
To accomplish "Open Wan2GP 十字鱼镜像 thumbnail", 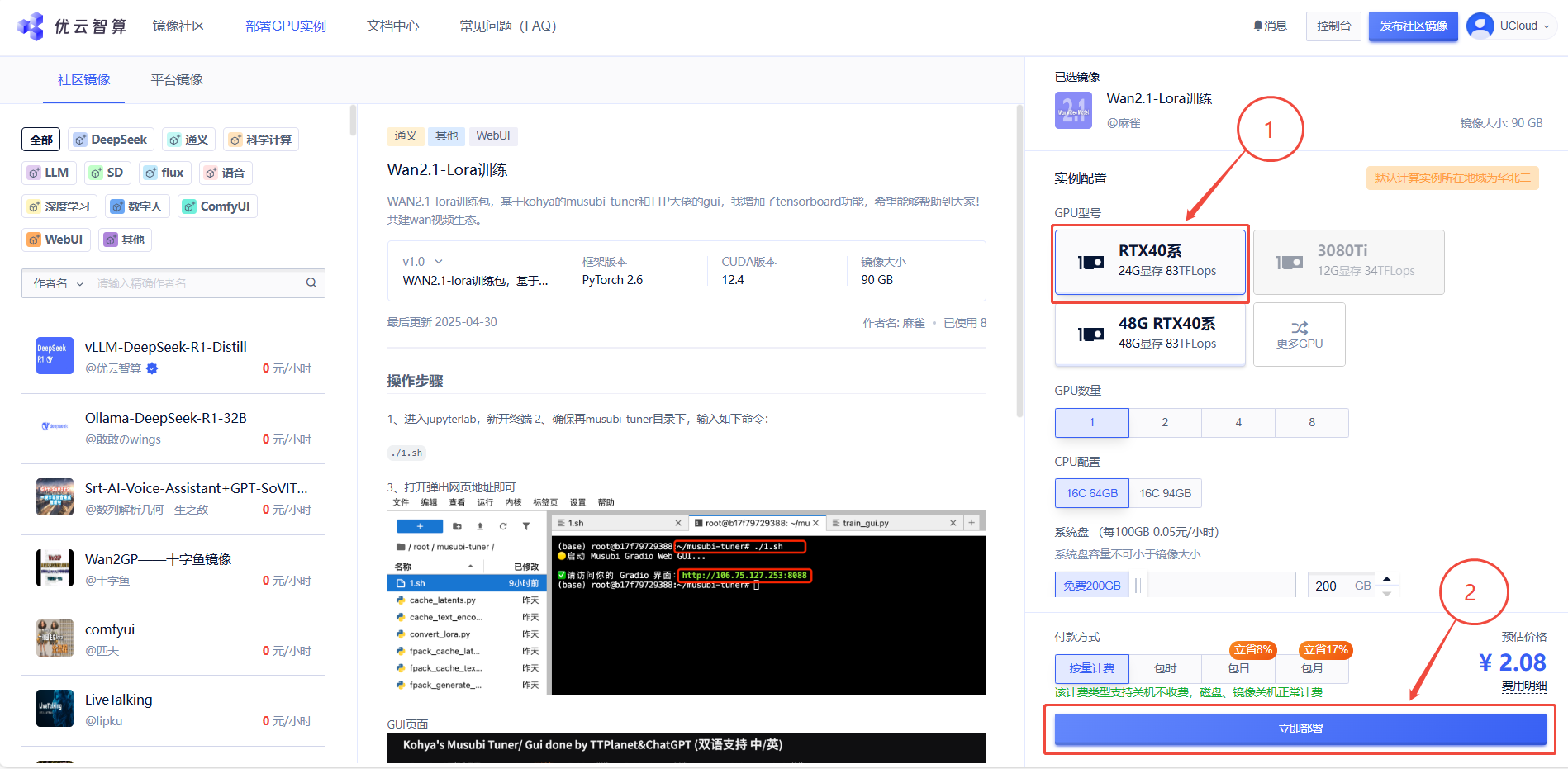I will 55,567.
